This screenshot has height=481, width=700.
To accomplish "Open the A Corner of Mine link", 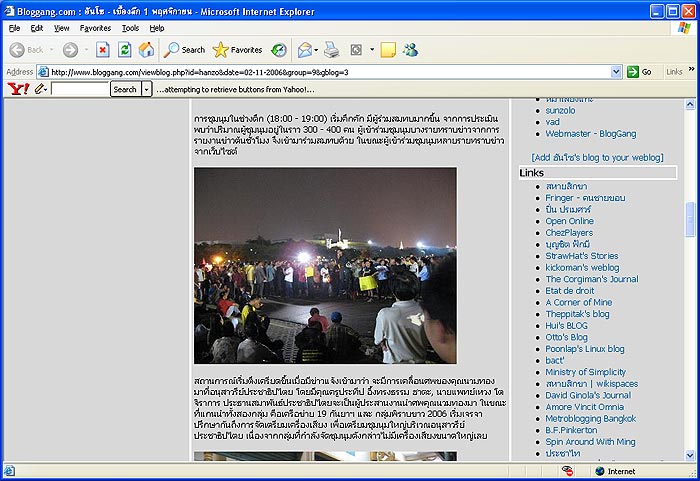I will pos(579,302).
